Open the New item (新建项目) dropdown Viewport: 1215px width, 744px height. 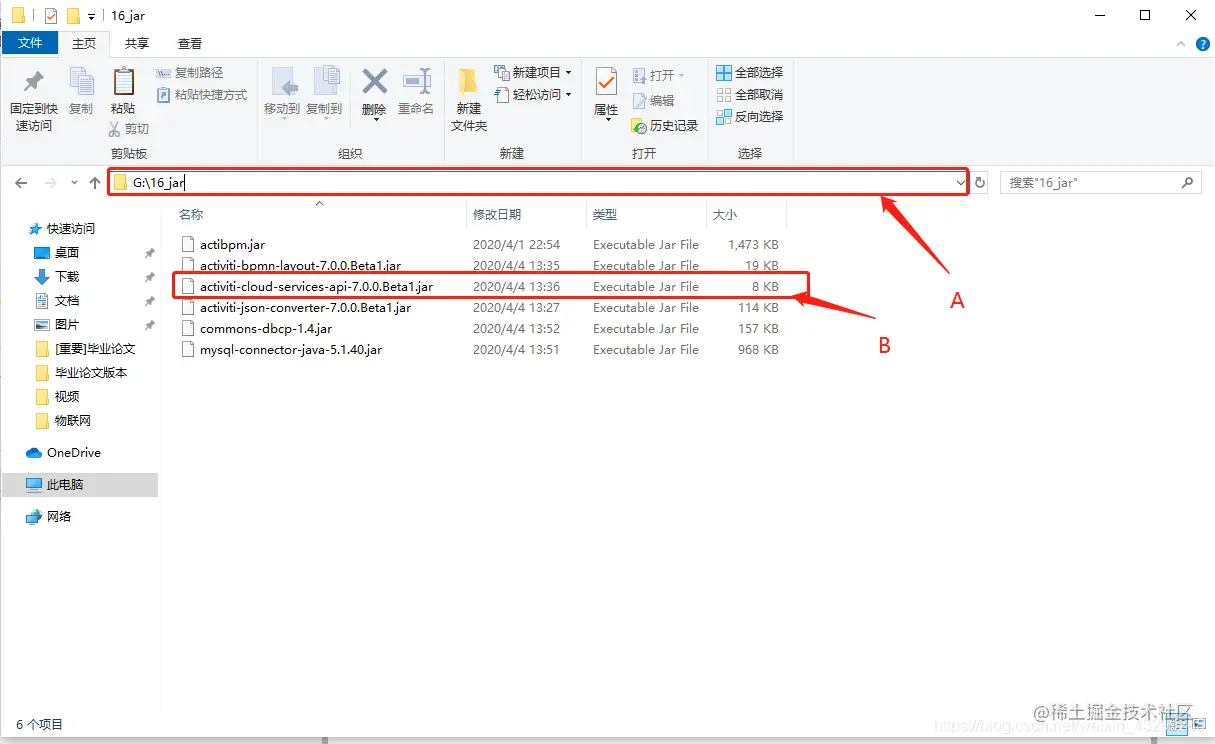(533, 73)
